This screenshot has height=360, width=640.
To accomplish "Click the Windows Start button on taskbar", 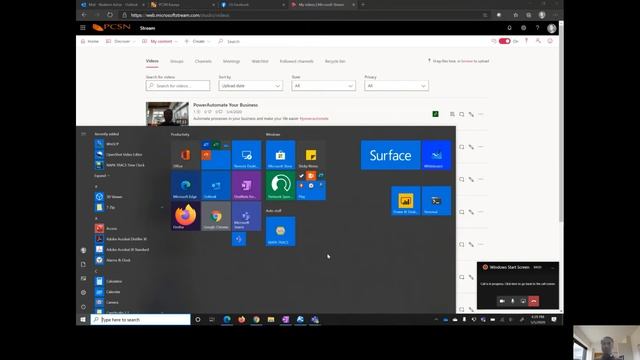I will point(83,320).
